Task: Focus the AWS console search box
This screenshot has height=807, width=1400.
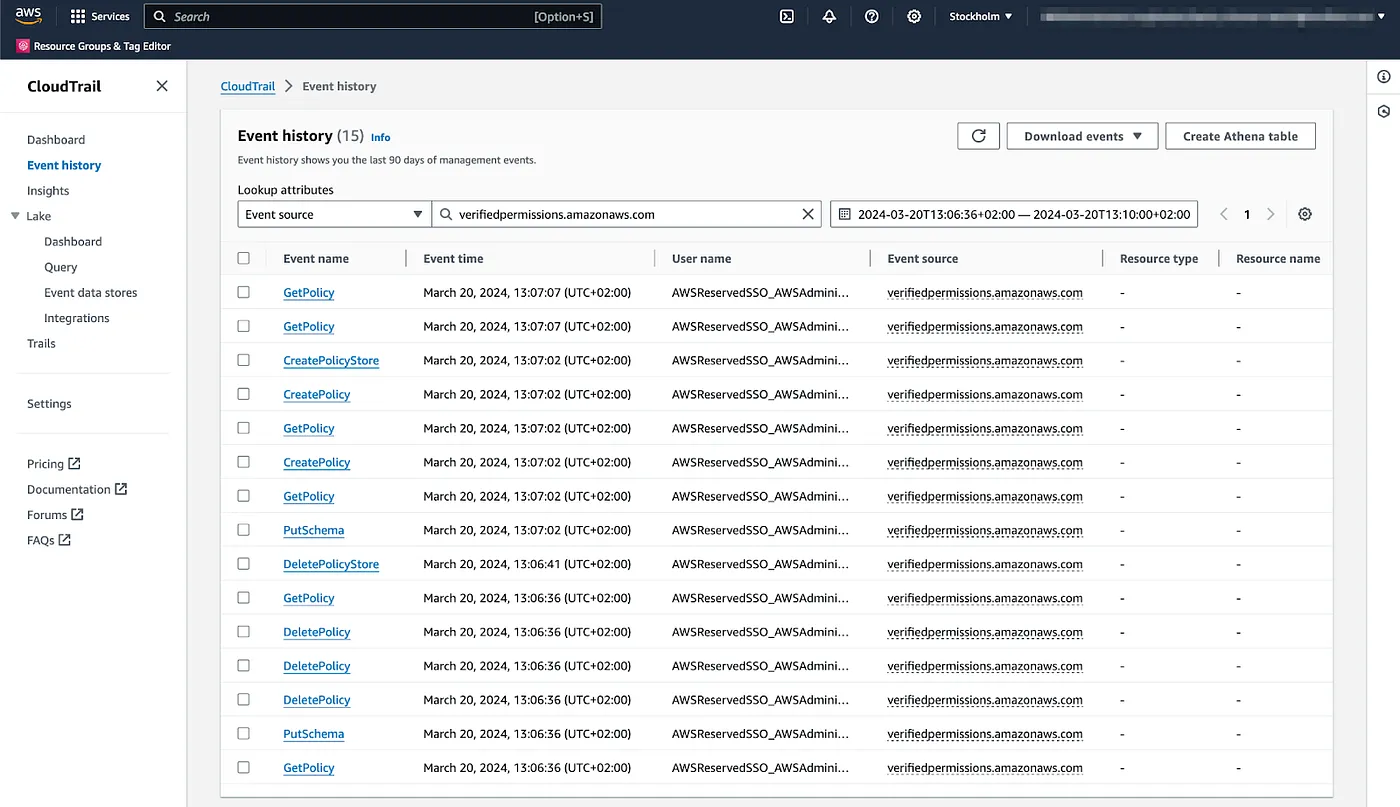Action: [373, 16]
